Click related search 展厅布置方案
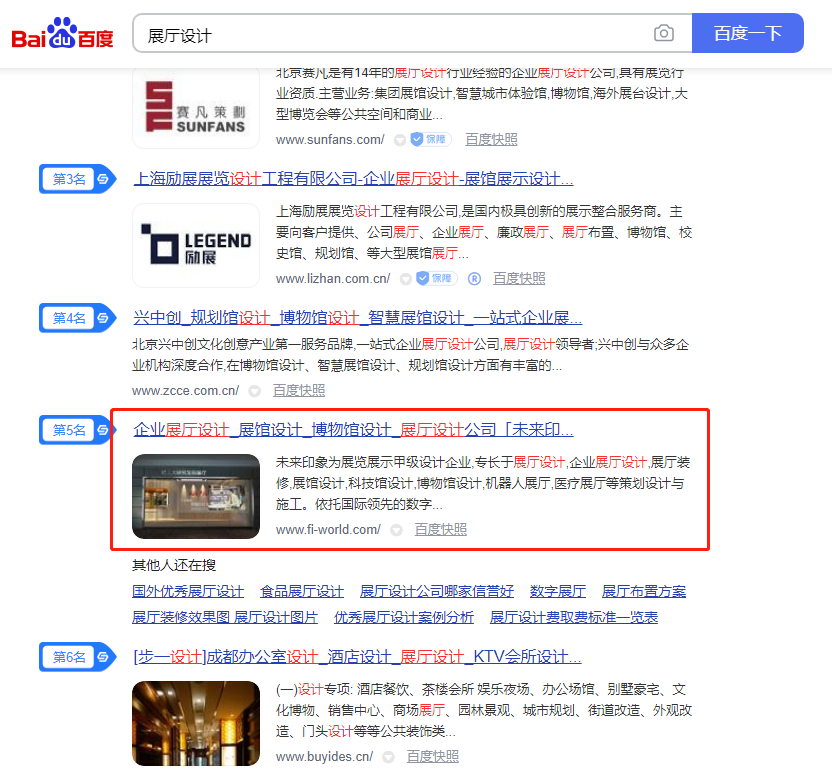 point(644,591)
